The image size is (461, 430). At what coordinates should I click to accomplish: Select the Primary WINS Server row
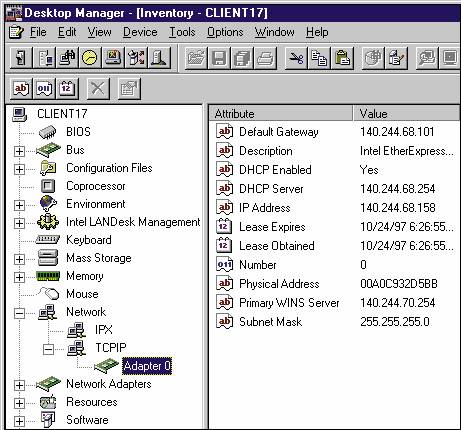pyautogui.click(x=335, y=303)
